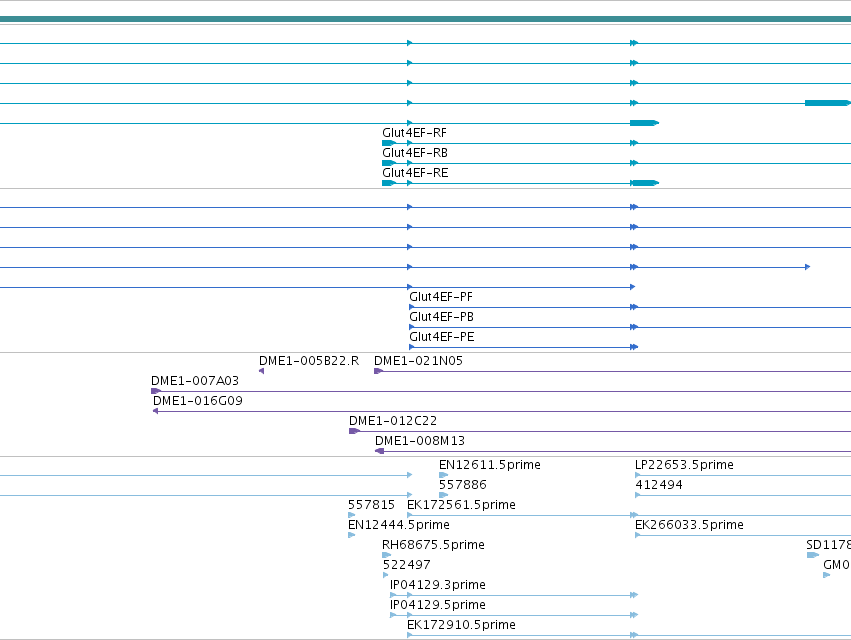
Task: Click the DME1-008M13 clone label
Action: (x=420, y=441)
